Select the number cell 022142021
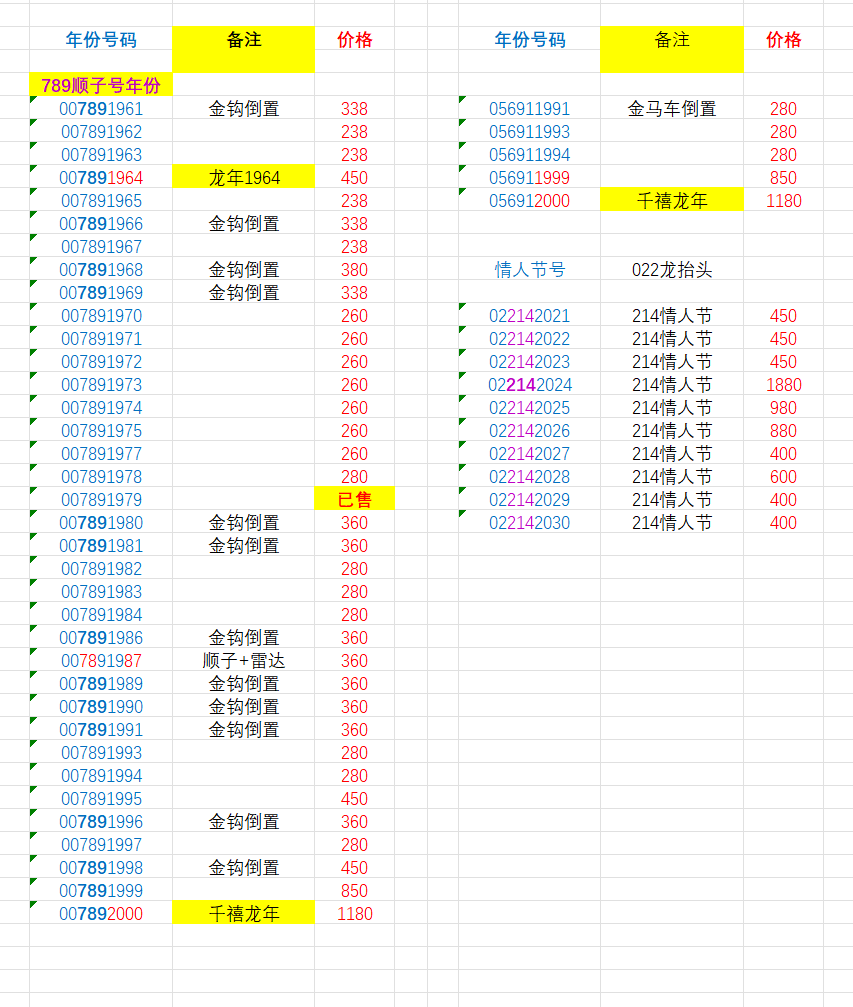 pyautogui.click(x=529, y=316)
